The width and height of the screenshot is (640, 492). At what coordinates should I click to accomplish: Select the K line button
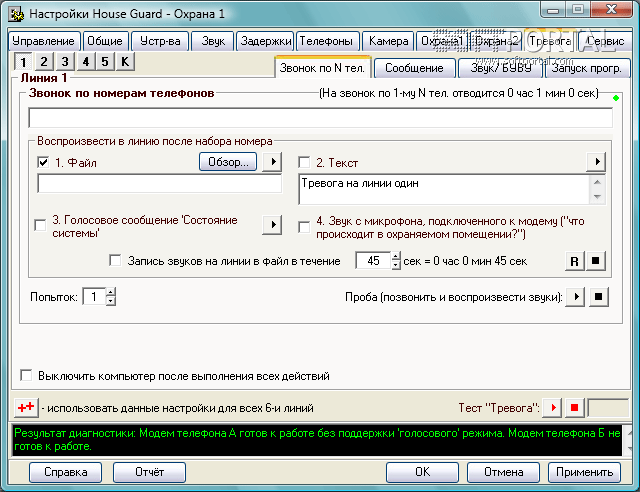[x=125, y=62]
